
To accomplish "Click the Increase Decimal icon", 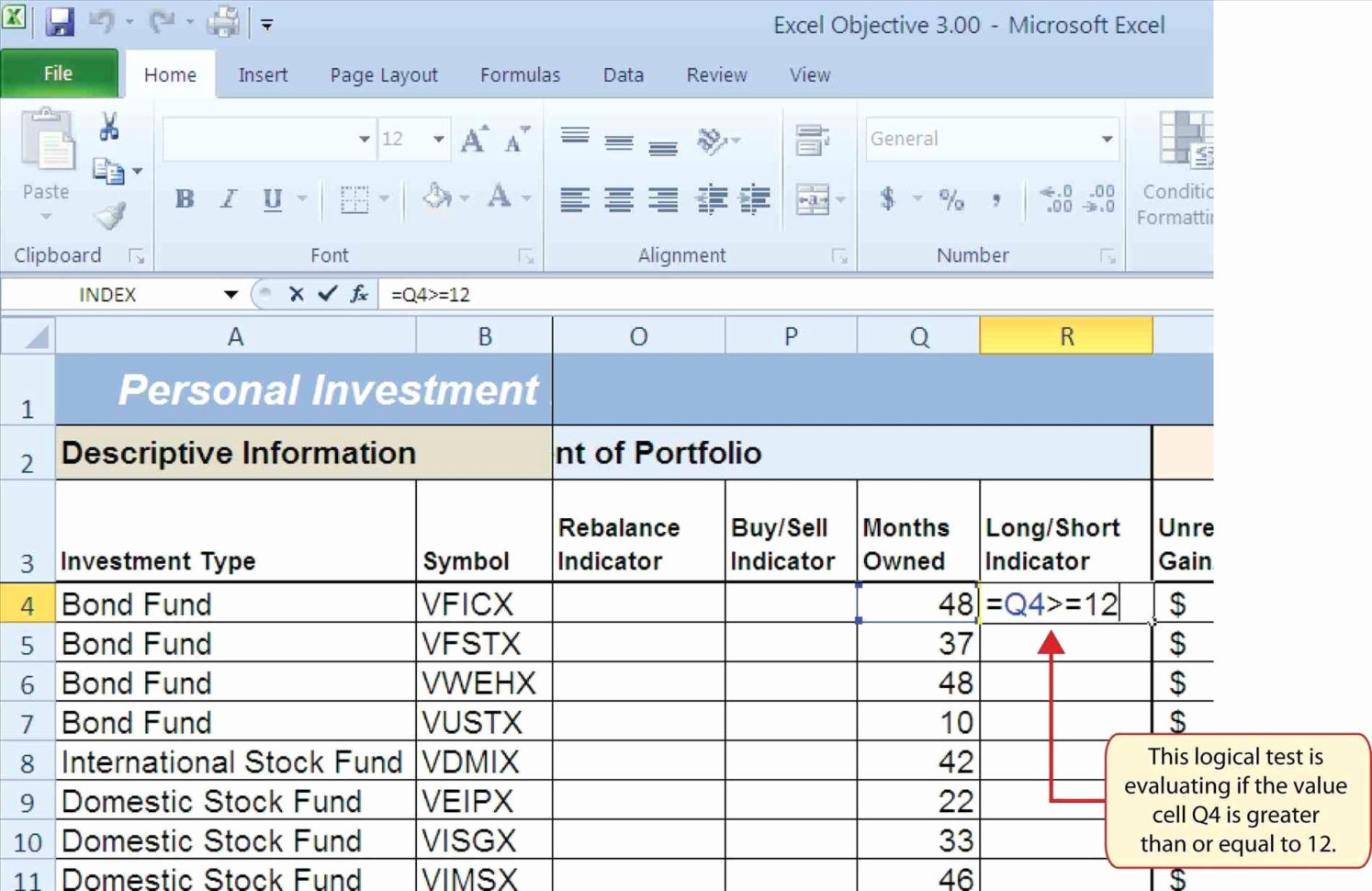I will point(1056,196).
